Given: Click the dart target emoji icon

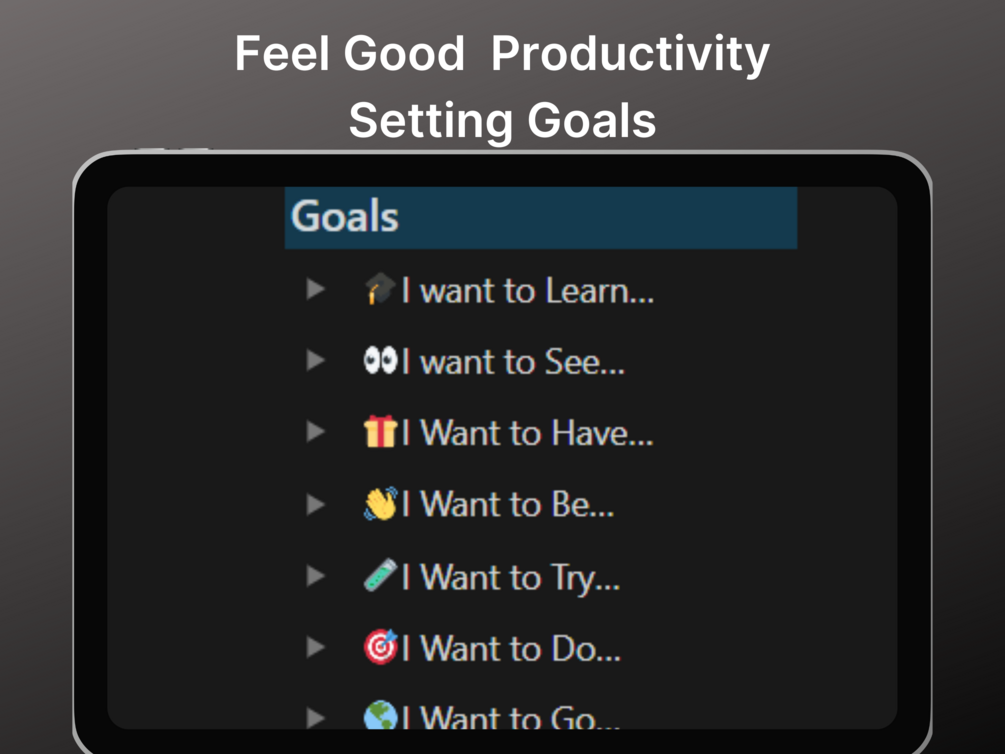Looking at the screenshot, I should (380, 647).
